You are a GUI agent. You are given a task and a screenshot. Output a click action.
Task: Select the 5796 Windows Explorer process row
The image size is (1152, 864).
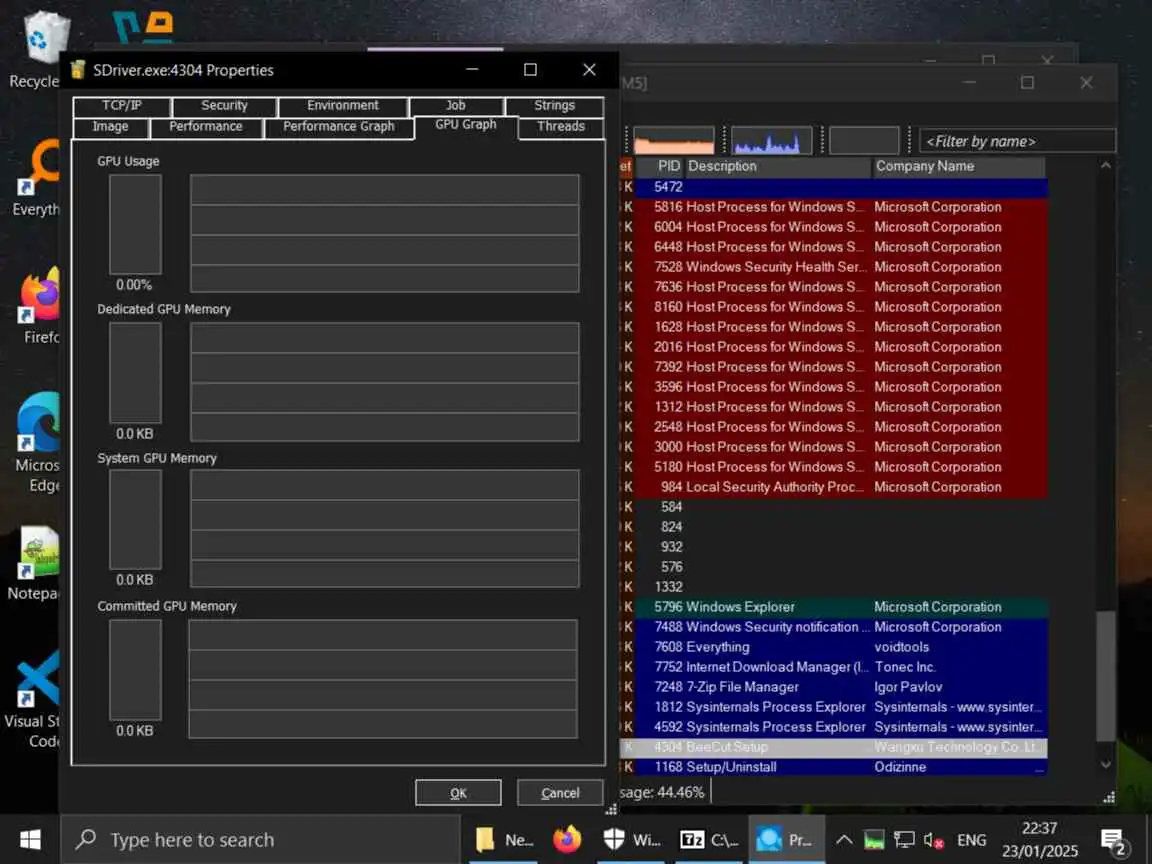834,607
